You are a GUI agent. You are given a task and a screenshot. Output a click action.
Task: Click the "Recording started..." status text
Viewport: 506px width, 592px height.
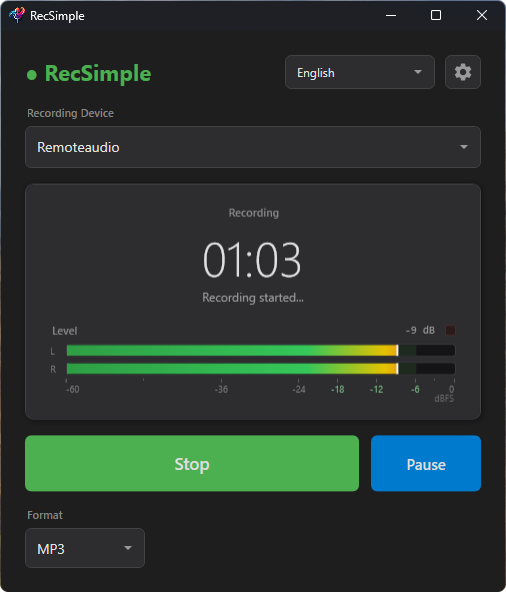pyautogui.click(x=253, y=298)
